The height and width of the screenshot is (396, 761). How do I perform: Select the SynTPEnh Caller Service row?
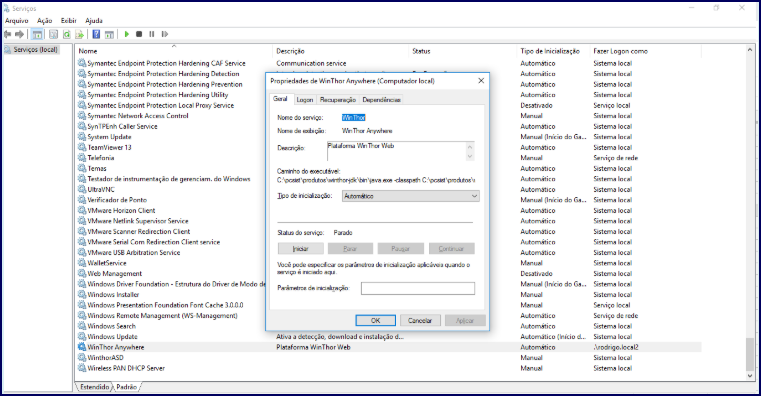(x=122, y=126)
